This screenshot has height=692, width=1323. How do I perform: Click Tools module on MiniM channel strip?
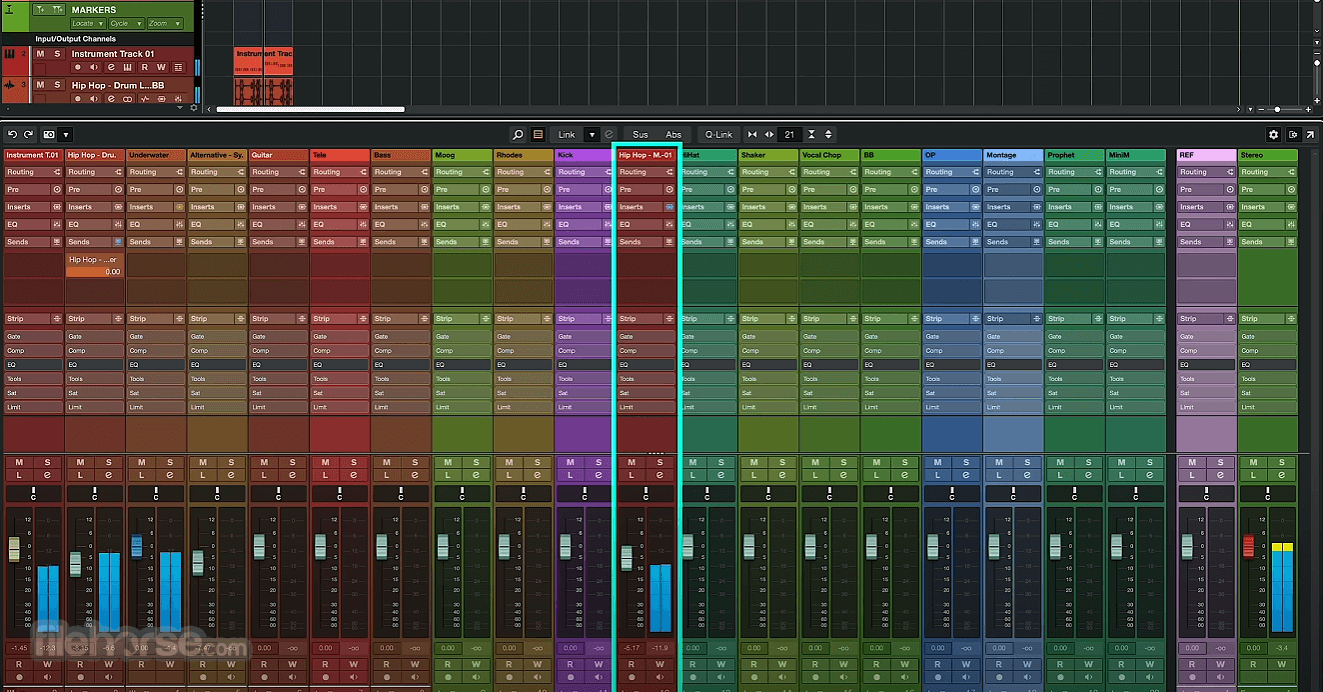(x=1135, y=379)
